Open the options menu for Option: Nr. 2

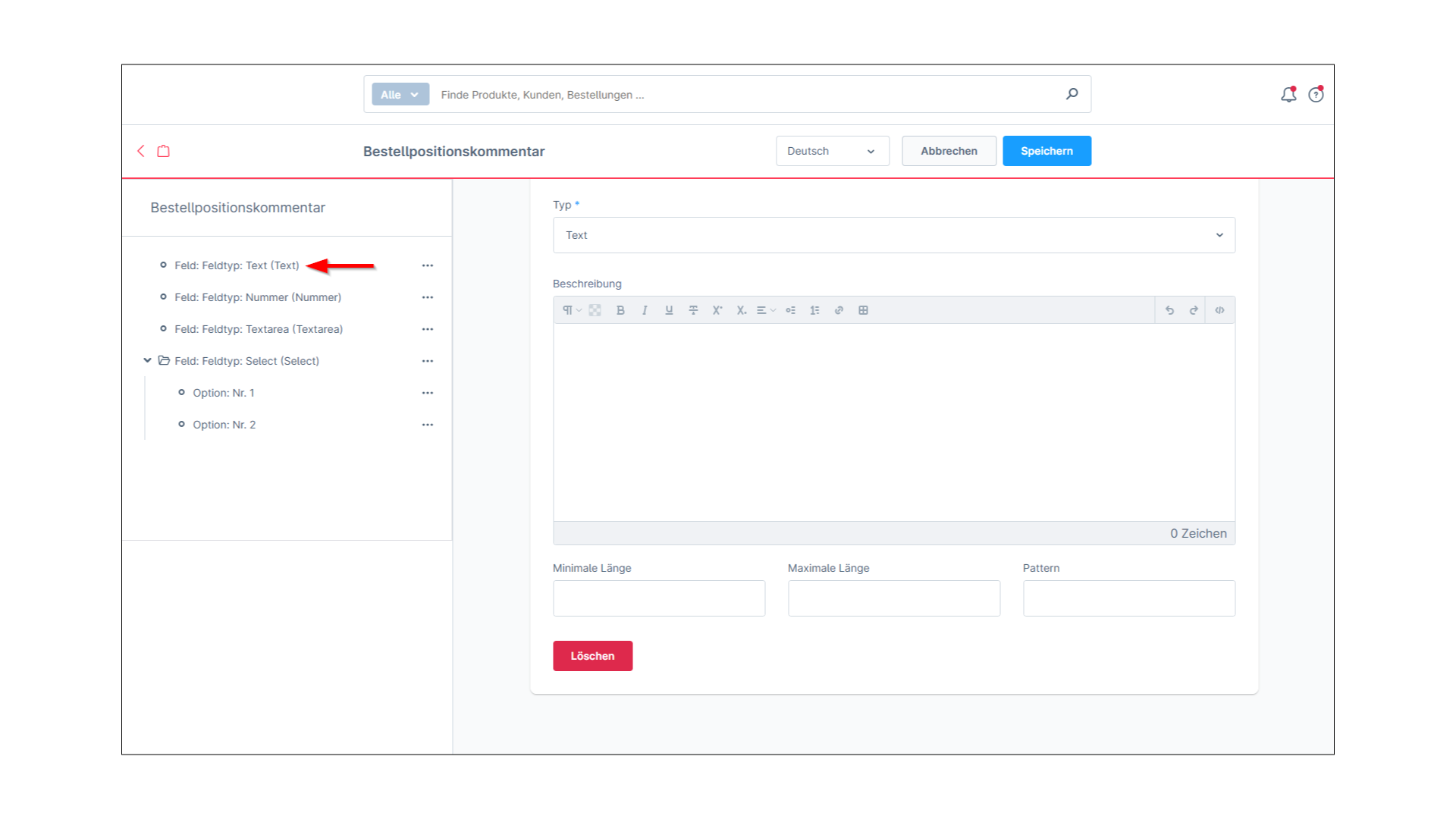pos(428,425)
